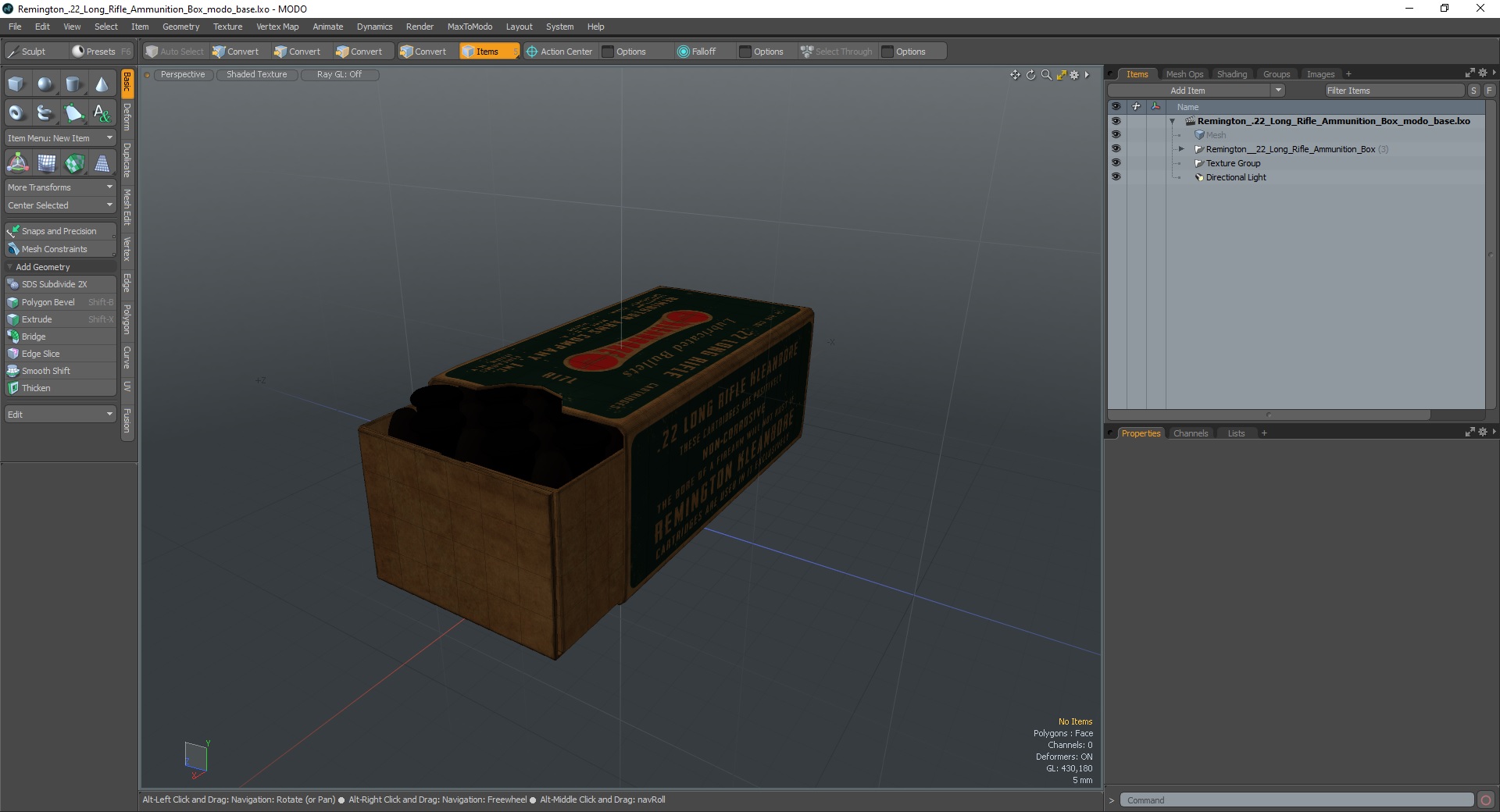The height and width of the screenshot is (812, 1500).
Task: Toggle visibility of the scene file item
Action: (x=1116, y=121)
